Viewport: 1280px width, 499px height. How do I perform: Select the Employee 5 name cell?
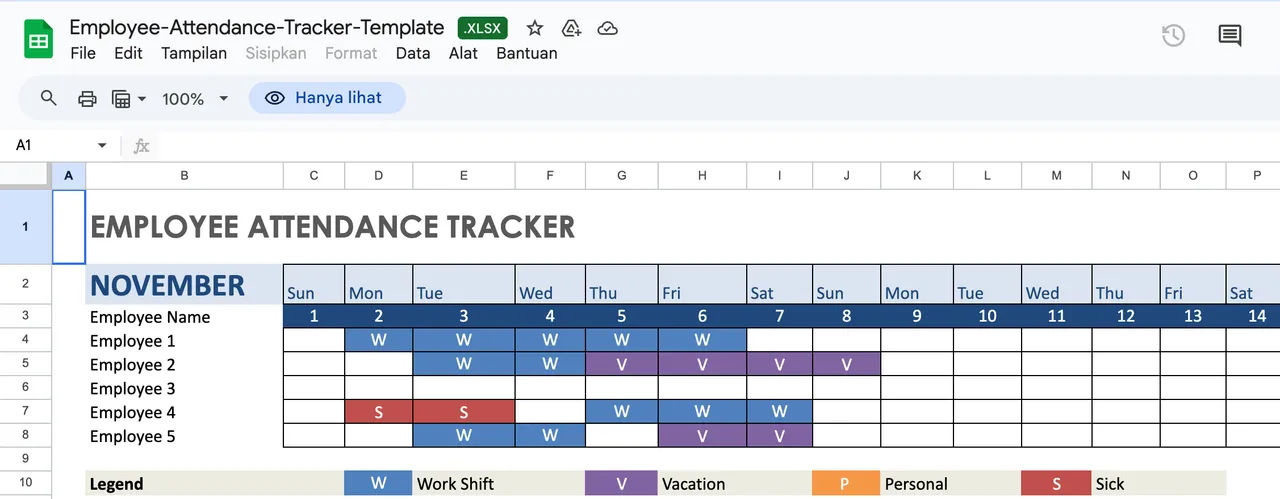coord(184,436)
